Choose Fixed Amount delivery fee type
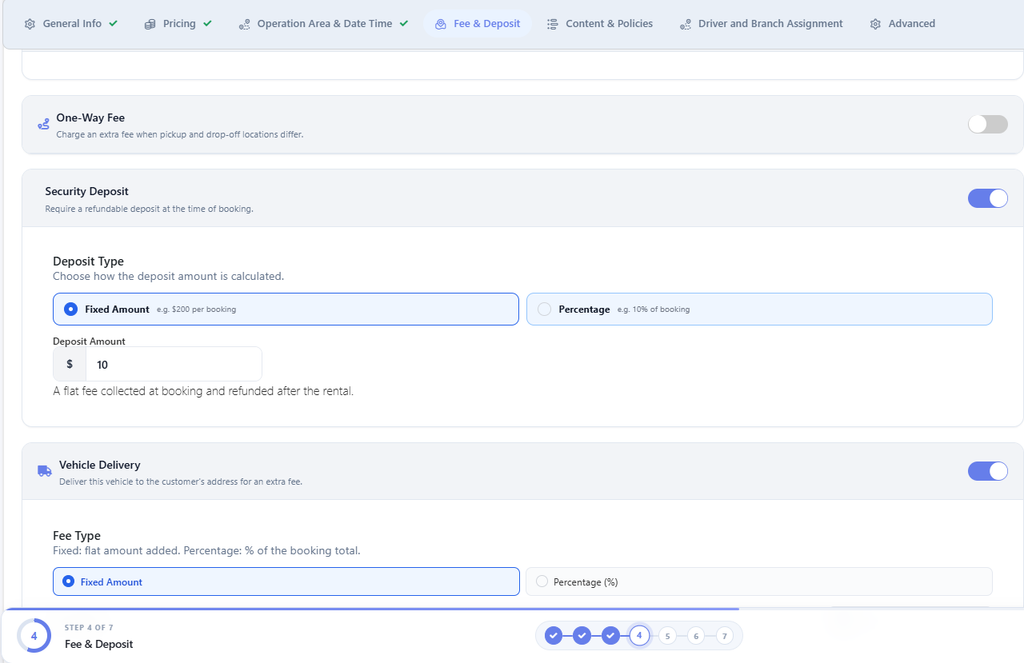The width and height of the screenshot is (1024, 663). click(x=286, y=581)
